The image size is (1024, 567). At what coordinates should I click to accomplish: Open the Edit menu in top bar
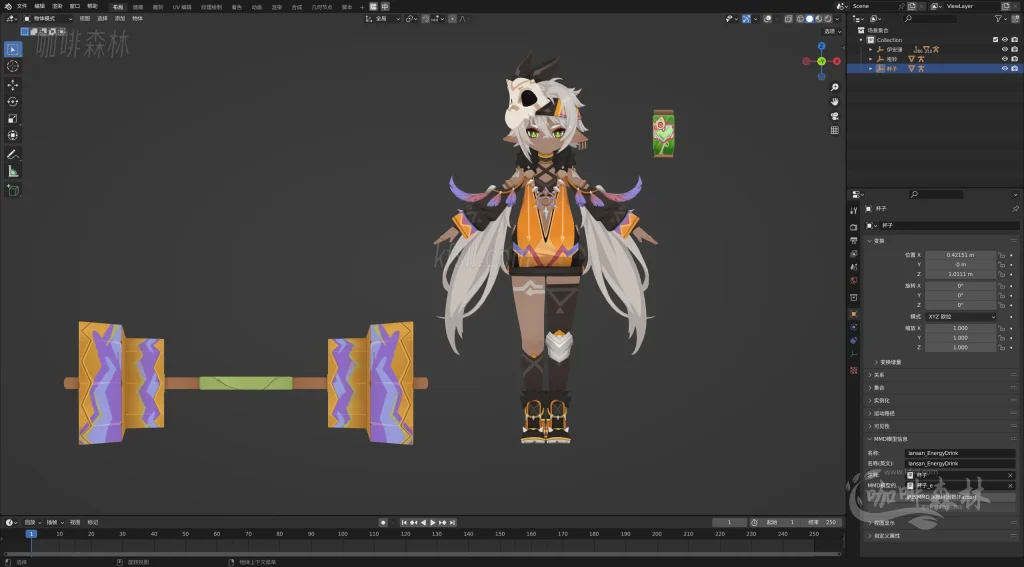coord(39,6)
